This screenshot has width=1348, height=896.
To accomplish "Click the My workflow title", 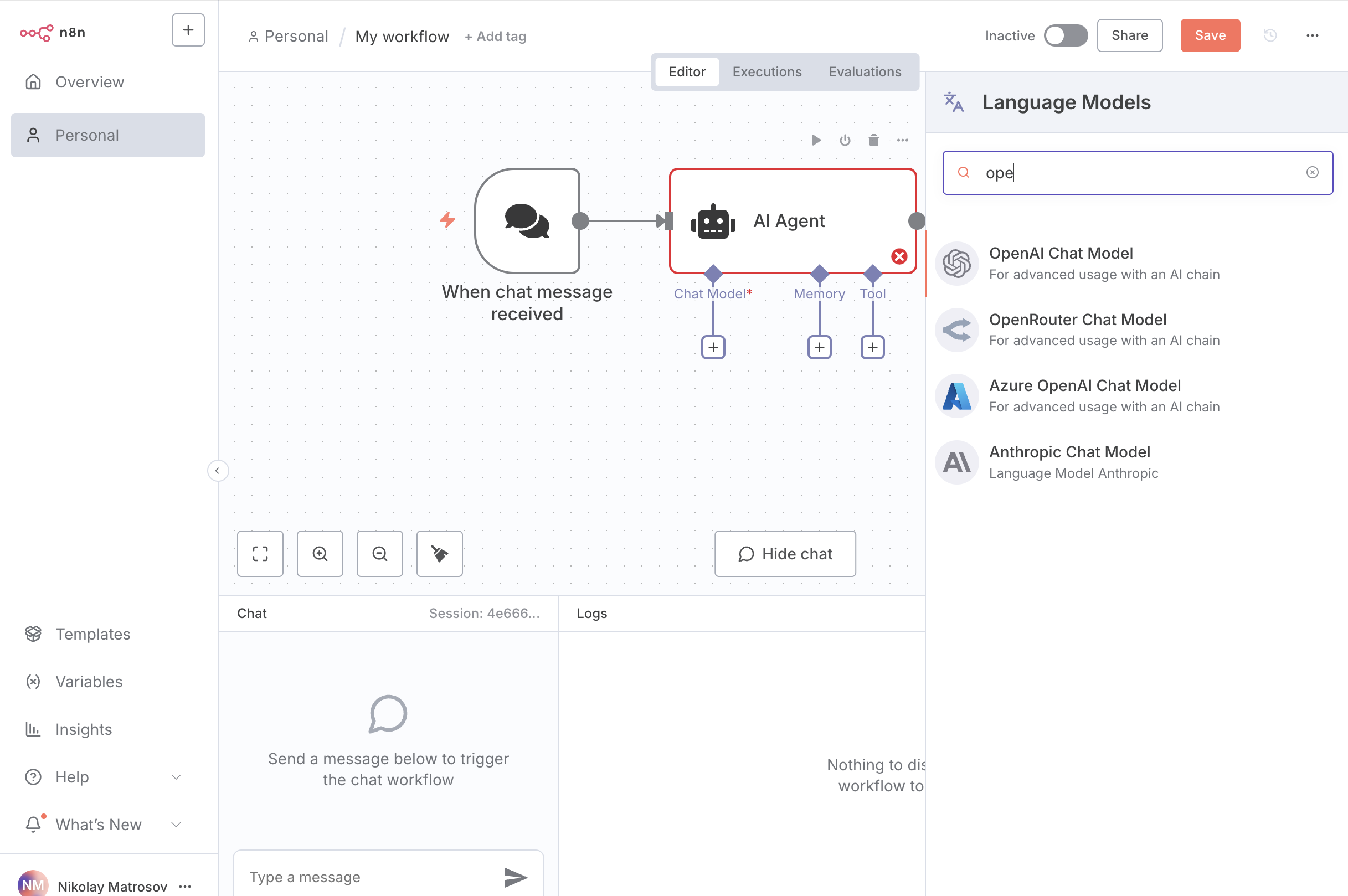I will tap(402, 37).
